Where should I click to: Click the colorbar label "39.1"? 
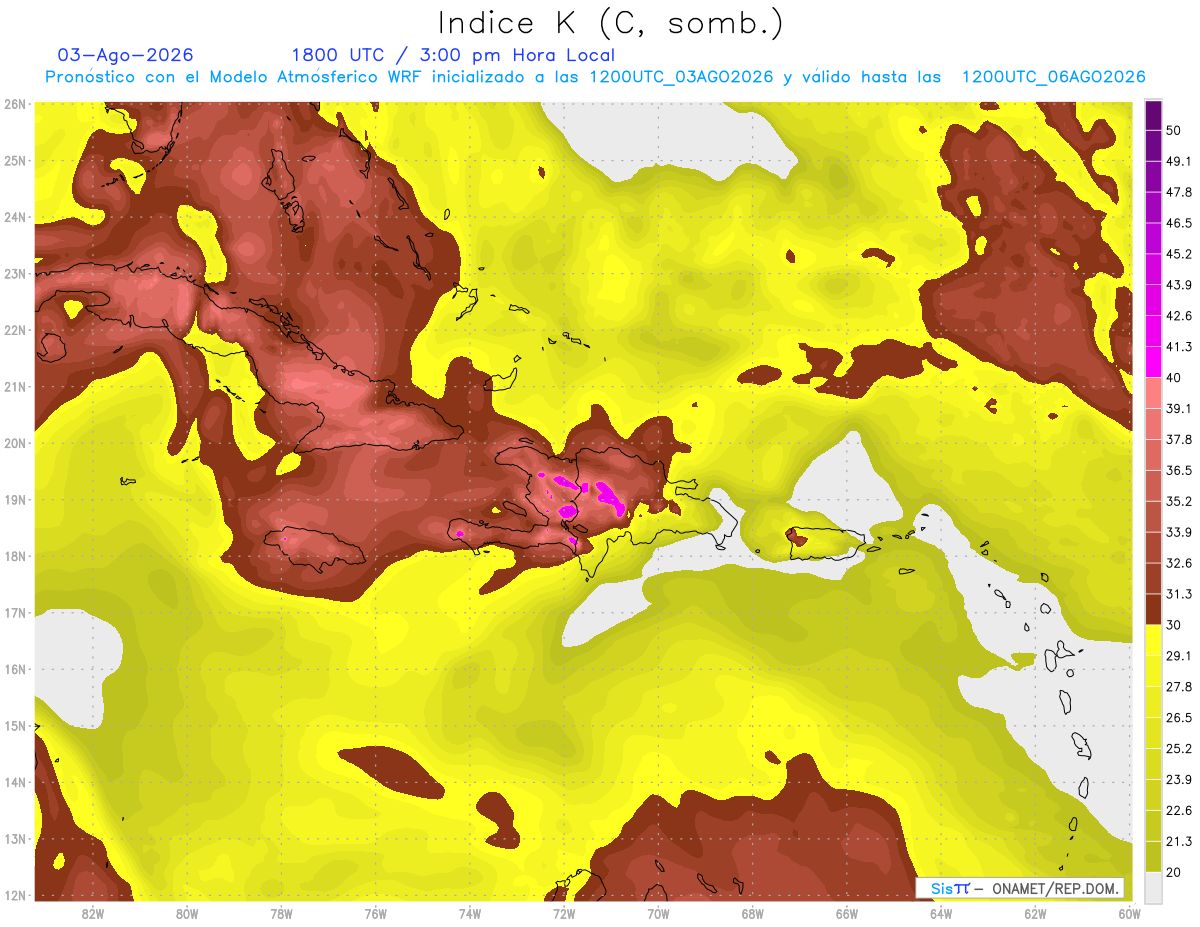point(1179,408)
